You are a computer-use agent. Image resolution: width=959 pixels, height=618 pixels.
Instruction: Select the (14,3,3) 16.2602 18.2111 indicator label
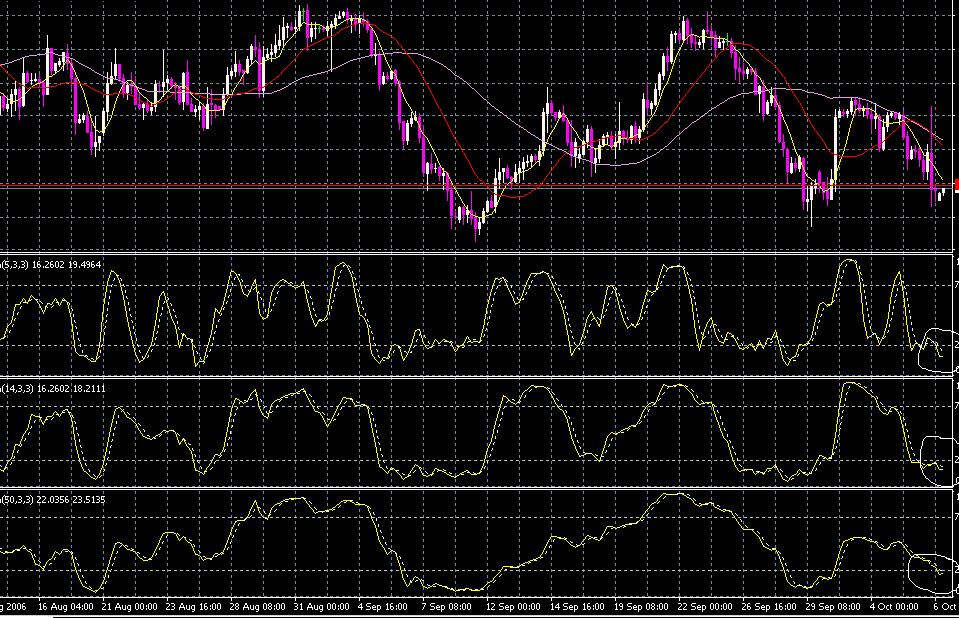[x=53, y=389]
